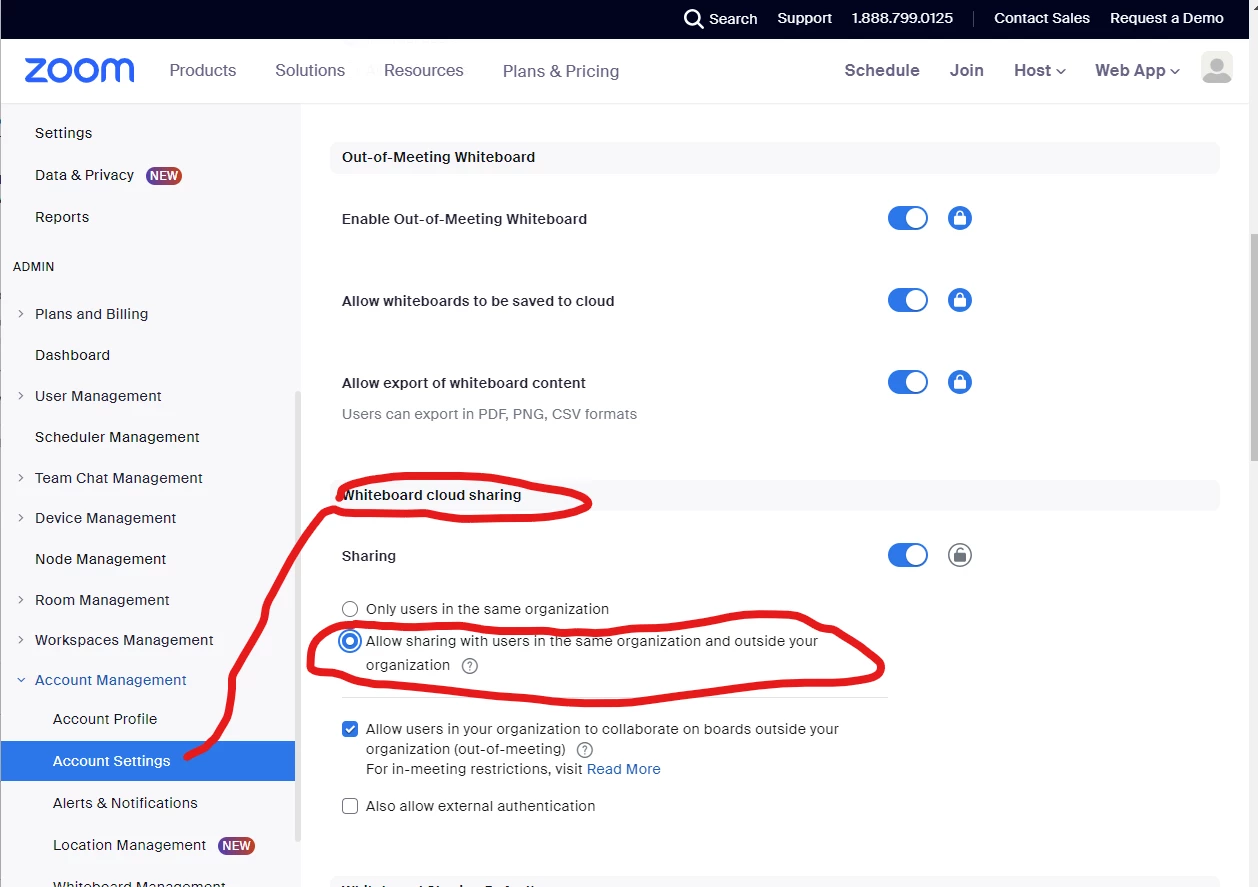Click the Support link
Image resolution: width=1258 pixels, height=887 pixels.
point(805,18)
